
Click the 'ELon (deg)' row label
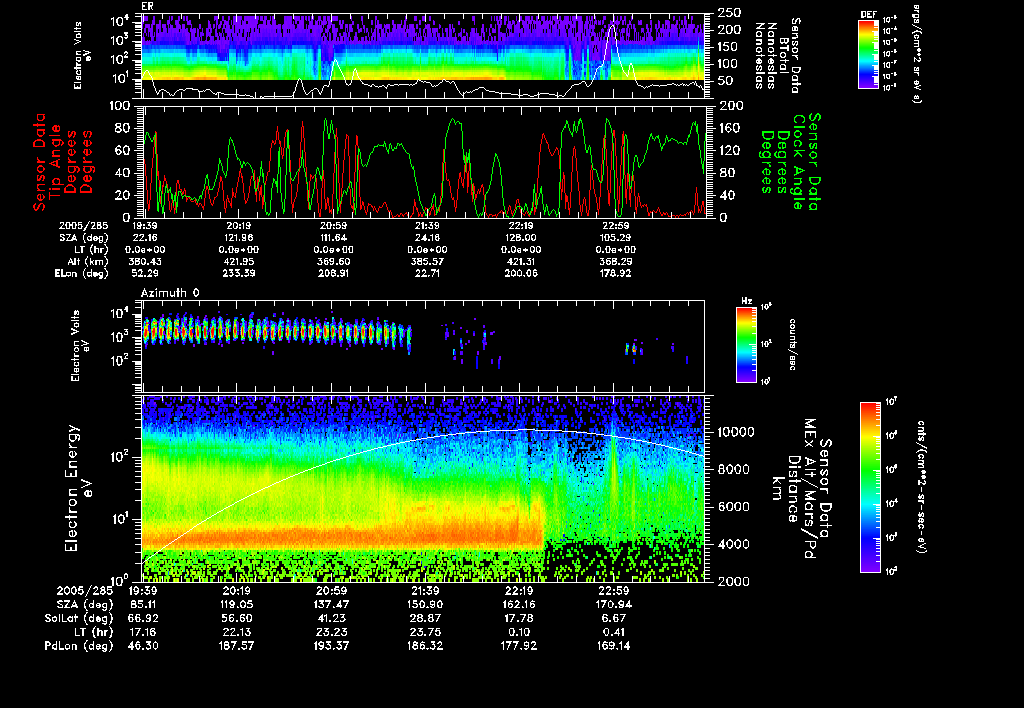pyautogui.click(x=82, y=274)
